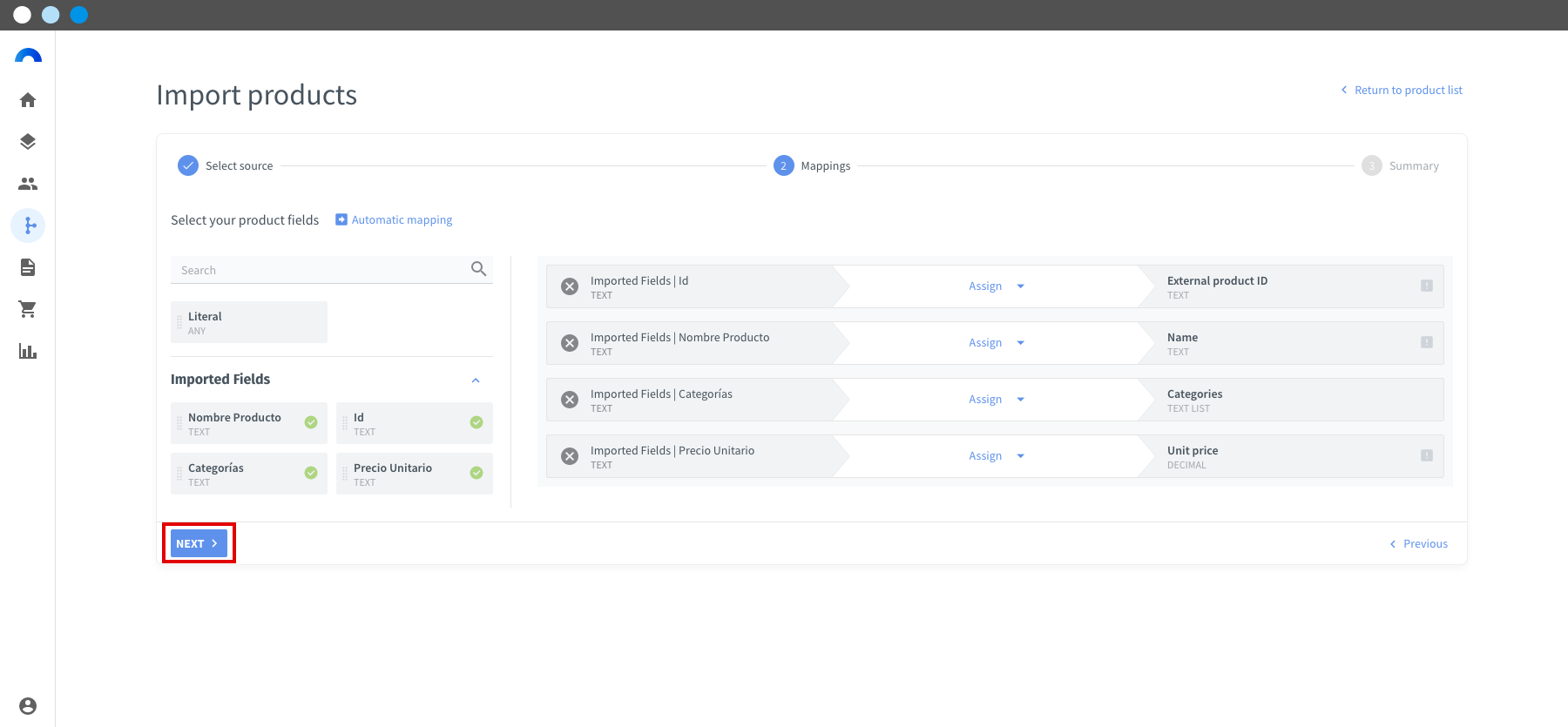Open the bar chart analytics sidebar icon
The width and height of the screenshot is (1568, 727).
(x=28, y=351)
